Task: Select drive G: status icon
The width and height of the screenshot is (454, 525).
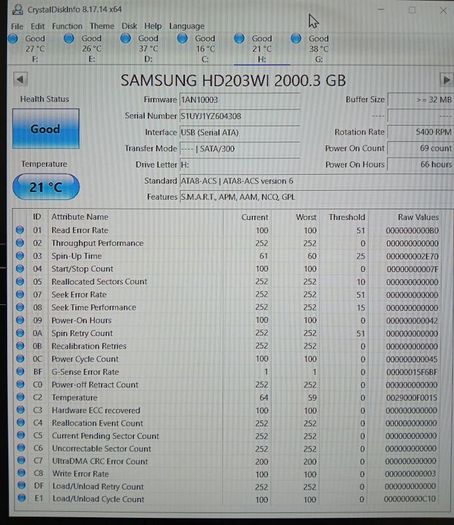Action: pyautogui.click(x=296, y=39)
